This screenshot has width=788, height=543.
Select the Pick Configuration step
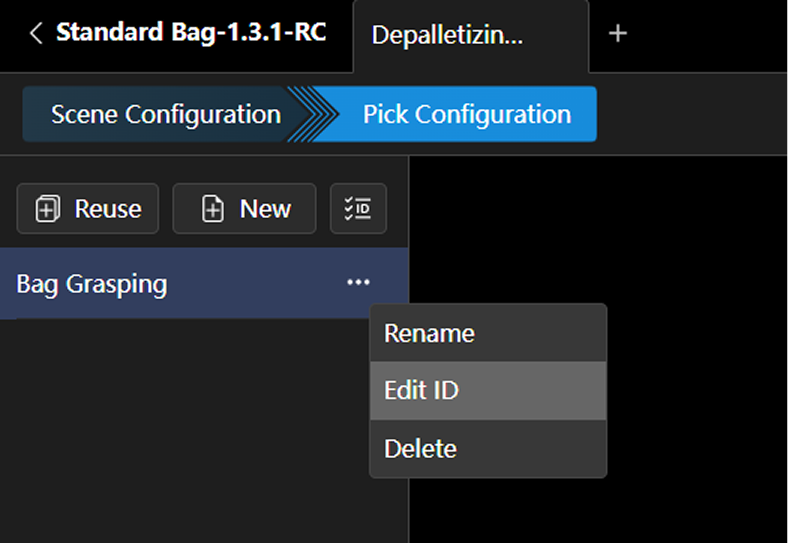point(467,114)
